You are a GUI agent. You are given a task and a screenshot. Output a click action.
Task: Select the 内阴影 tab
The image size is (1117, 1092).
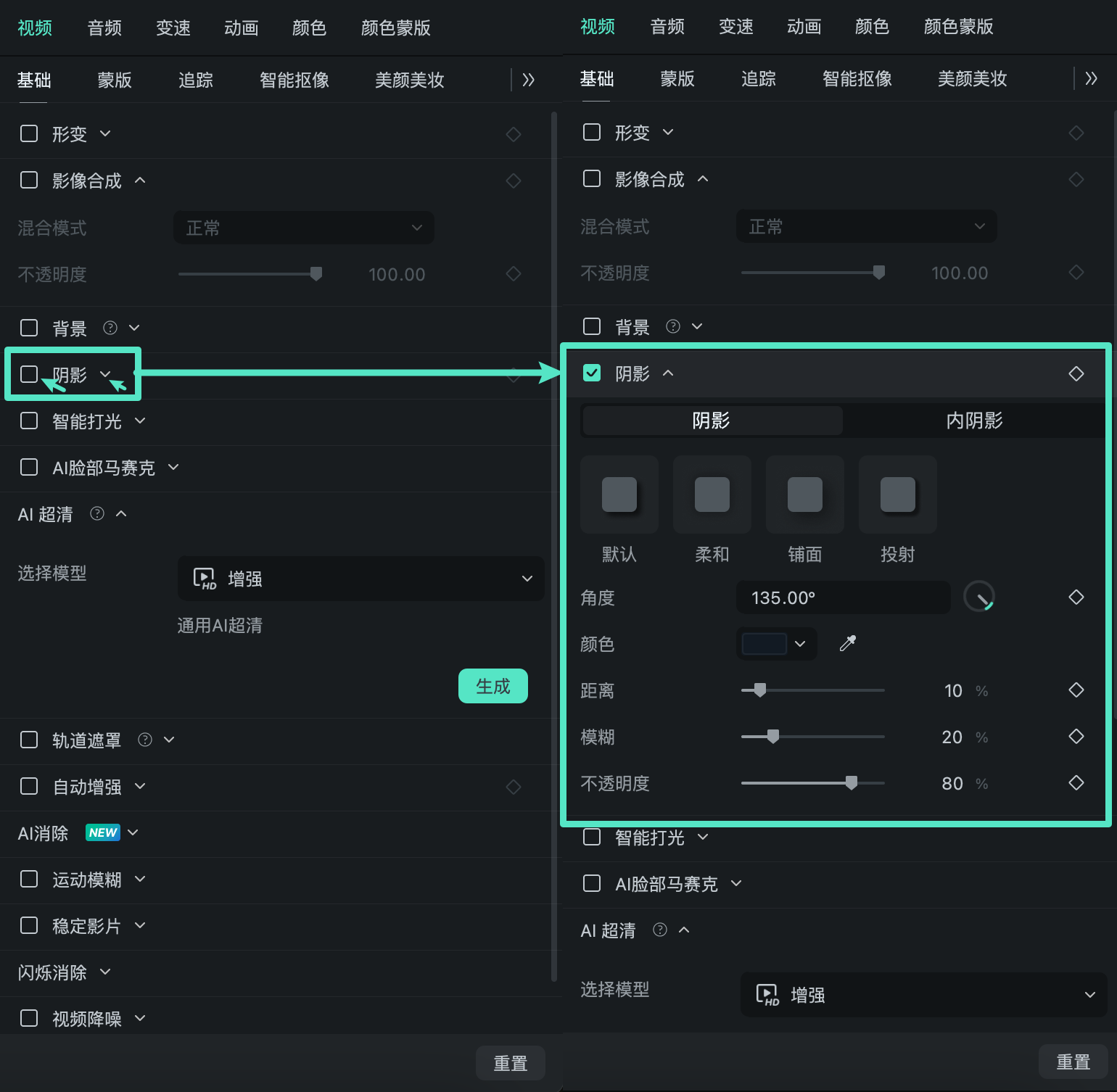click(x=974, y=421)
